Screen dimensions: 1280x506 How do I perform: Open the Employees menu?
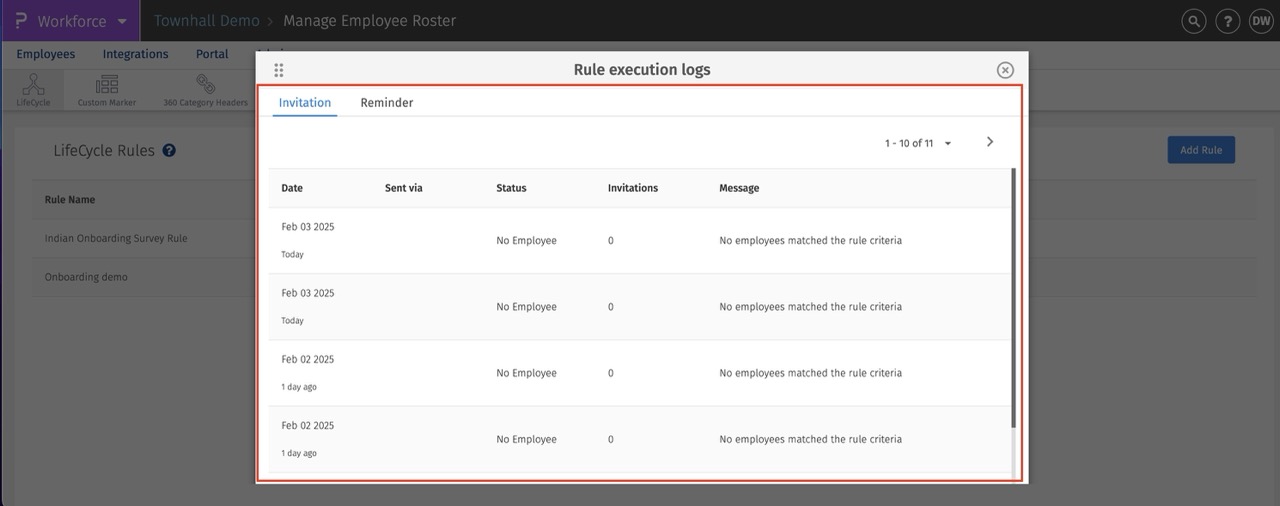pos(46,54)
